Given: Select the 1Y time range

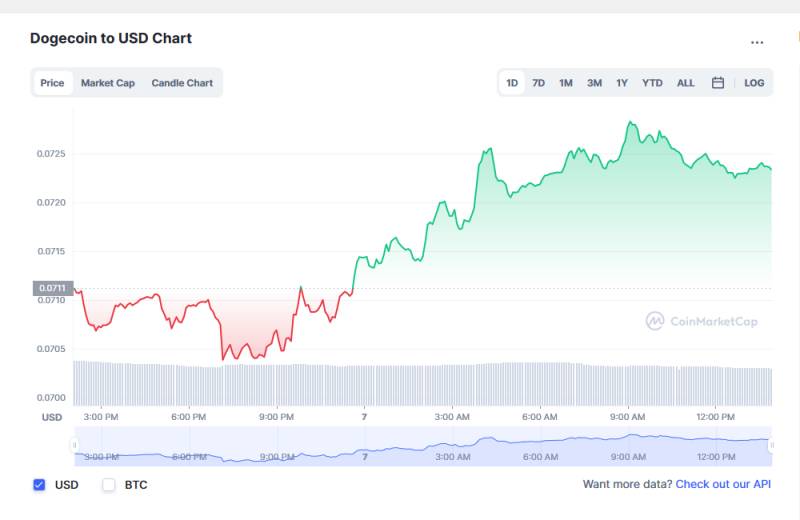Looking at the screenshot, I should point(622,83).
